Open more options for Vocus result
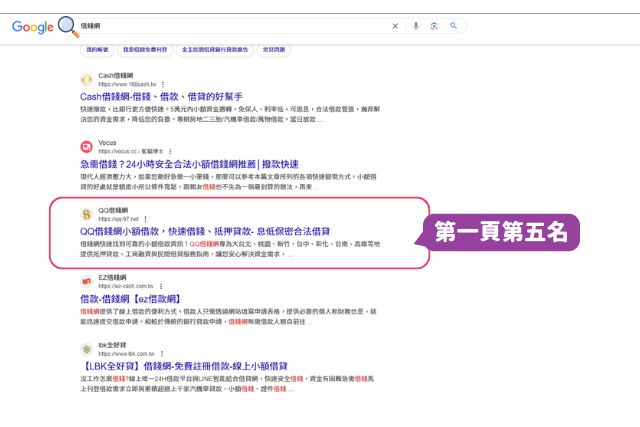This screenshot has height=427, width=640. [x=170, y=151]
